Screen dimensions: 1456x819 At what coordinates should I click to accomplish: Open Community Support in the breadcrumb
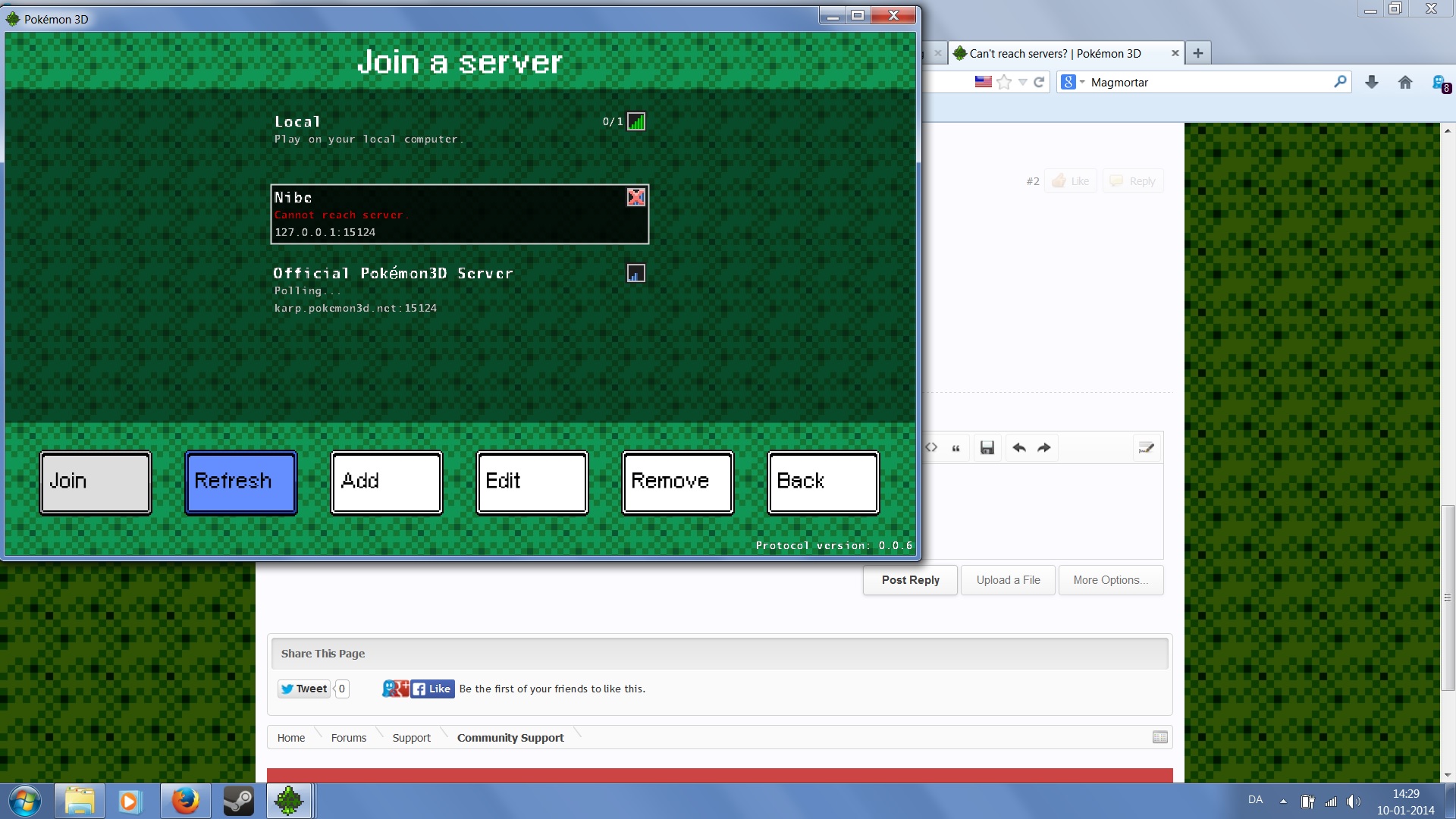[x=510, y=738]
